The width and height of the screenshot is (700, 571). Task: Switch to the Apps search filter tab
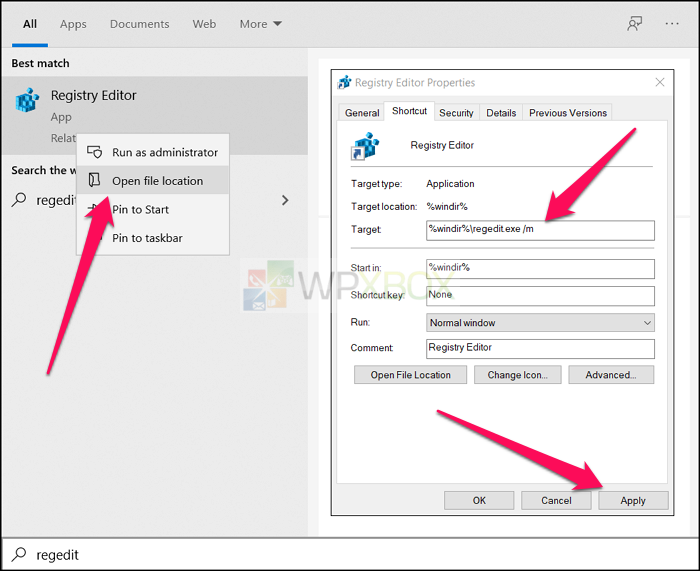click(73, 24)
